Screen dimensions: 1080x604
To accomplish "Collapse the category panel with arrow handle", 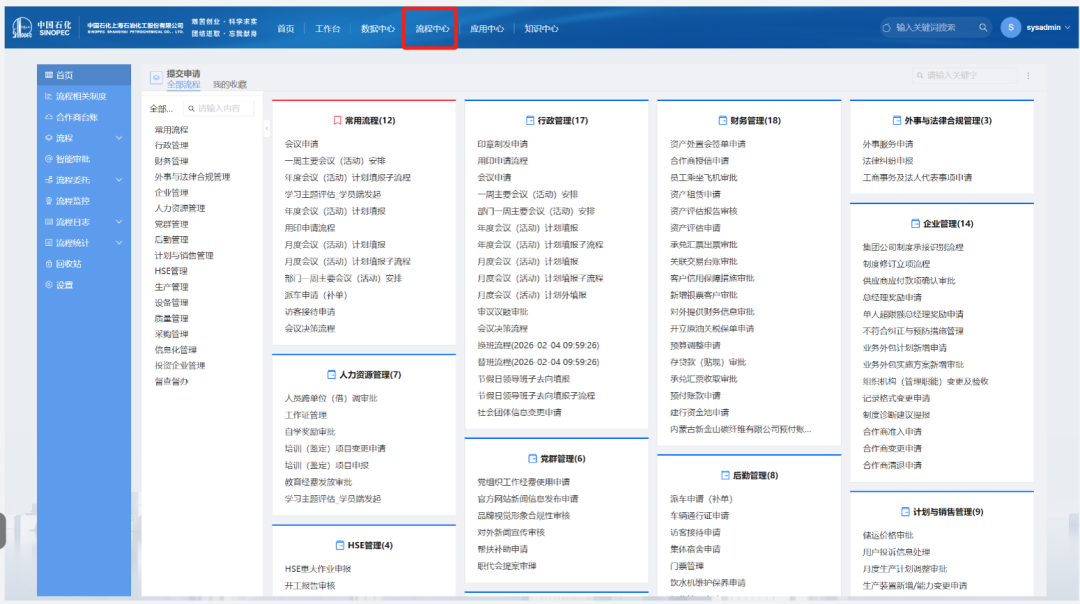I will click(x=266, y=129).
